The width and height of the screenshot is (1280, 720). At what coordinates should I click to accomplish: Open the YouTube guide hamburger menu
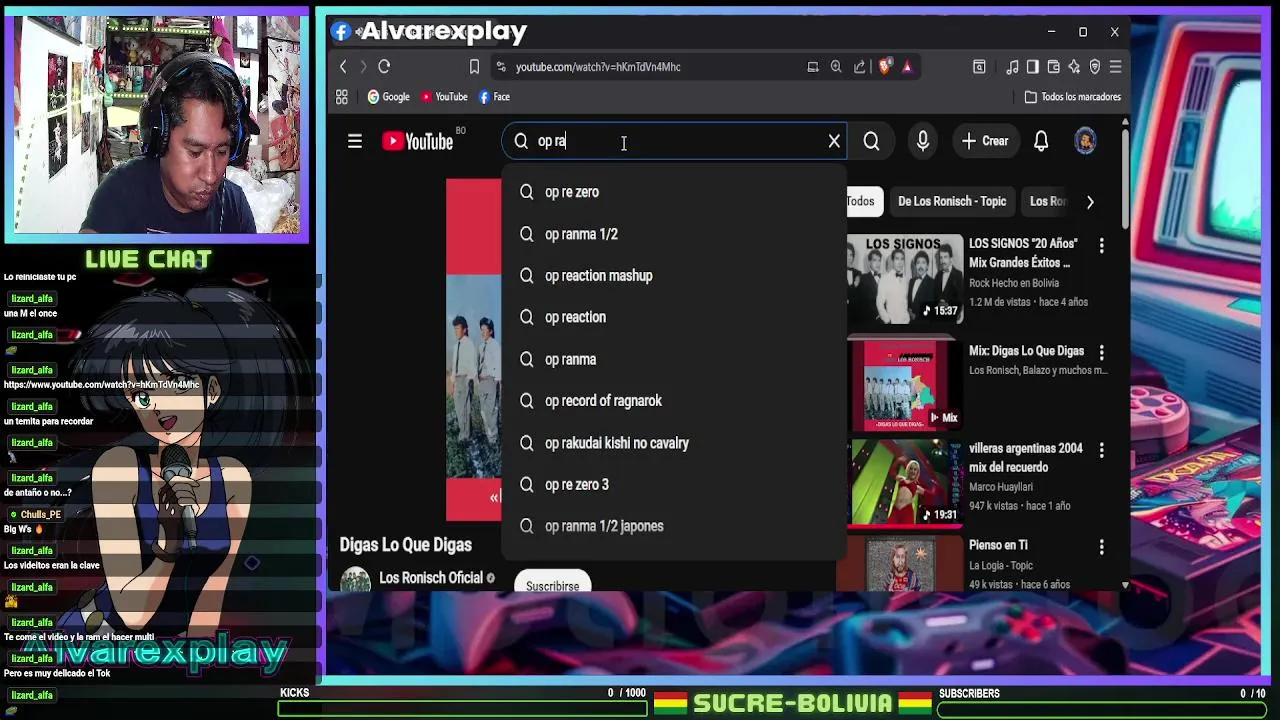[x=355, y=142]
